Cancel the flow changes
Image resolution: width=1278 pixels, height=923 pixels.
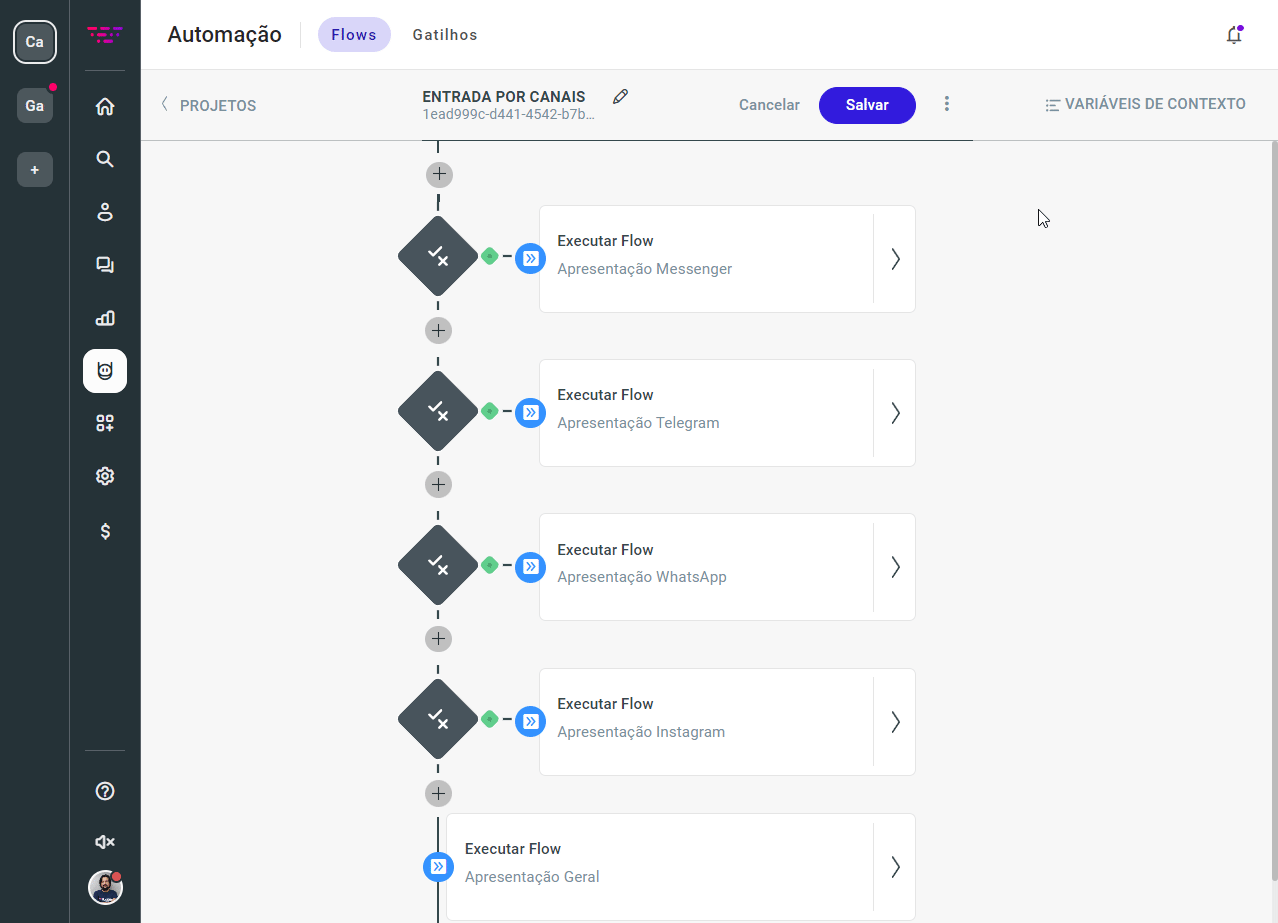(769, 105)
